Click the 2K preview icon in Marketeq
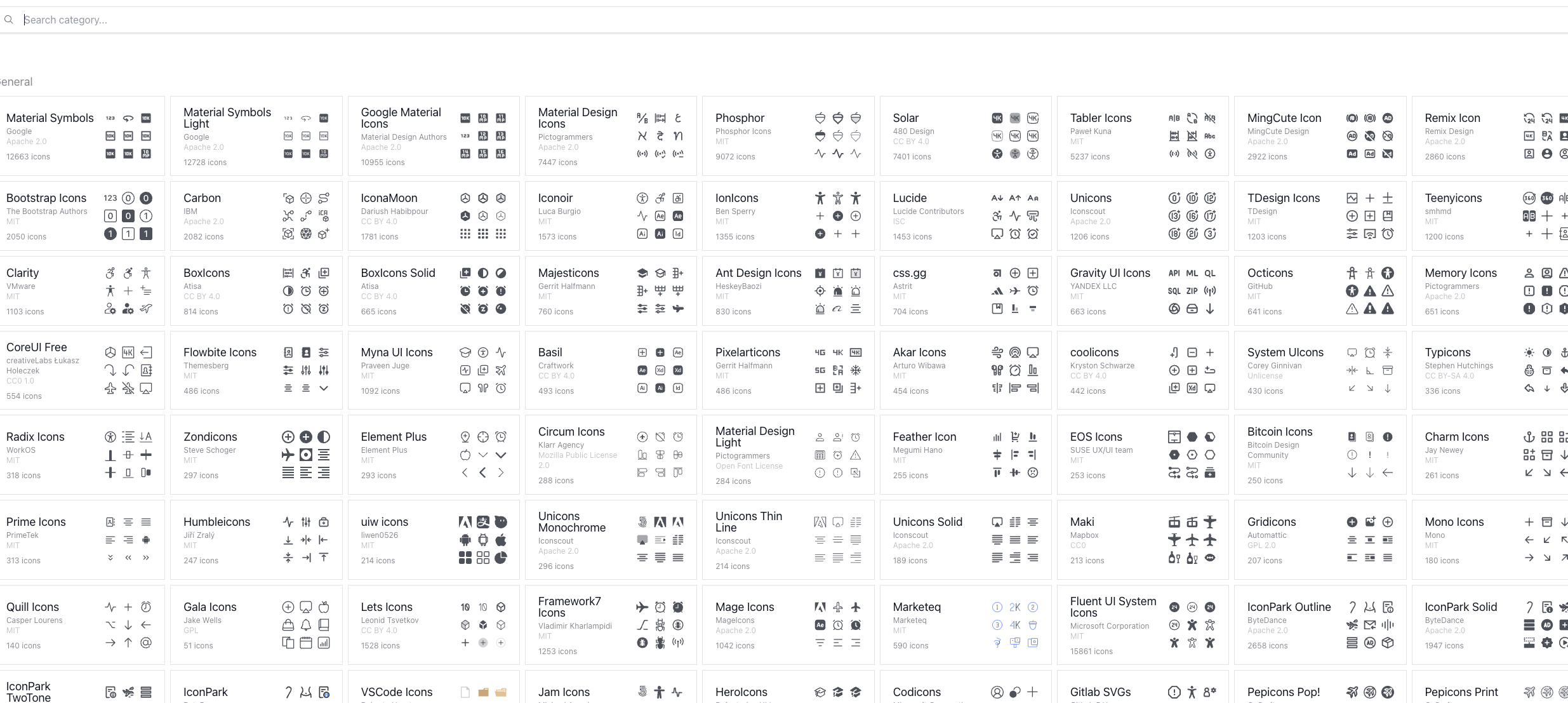Screen dimensions: 1568x703 1015,607
